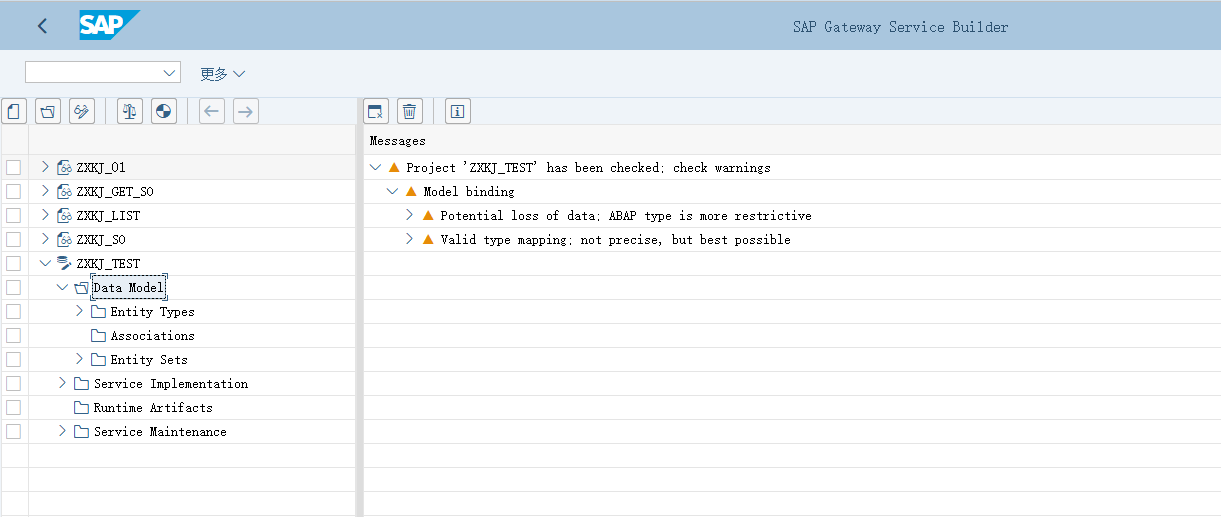Image resolution: width=1221 pixels, height=517 pixels.
Task: Select the Service Maintenance tree item
Action: coord(160,432)
